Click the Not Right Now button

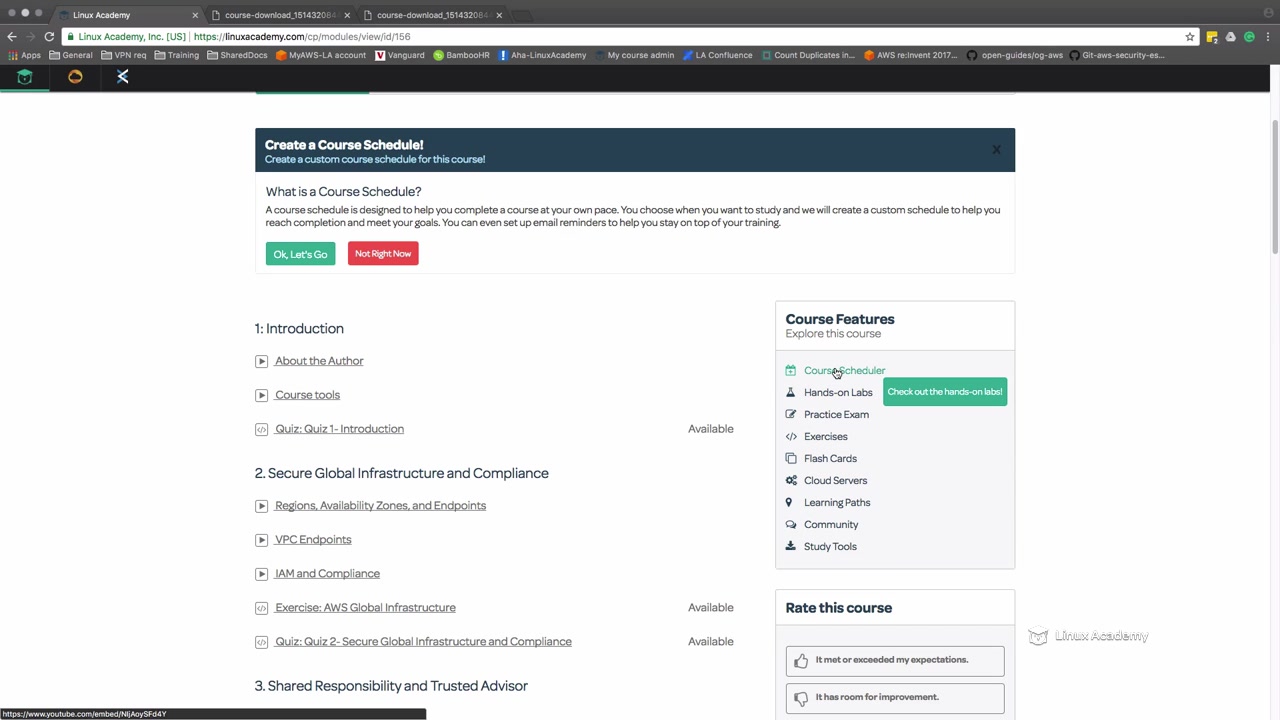[x=383, y=254]
